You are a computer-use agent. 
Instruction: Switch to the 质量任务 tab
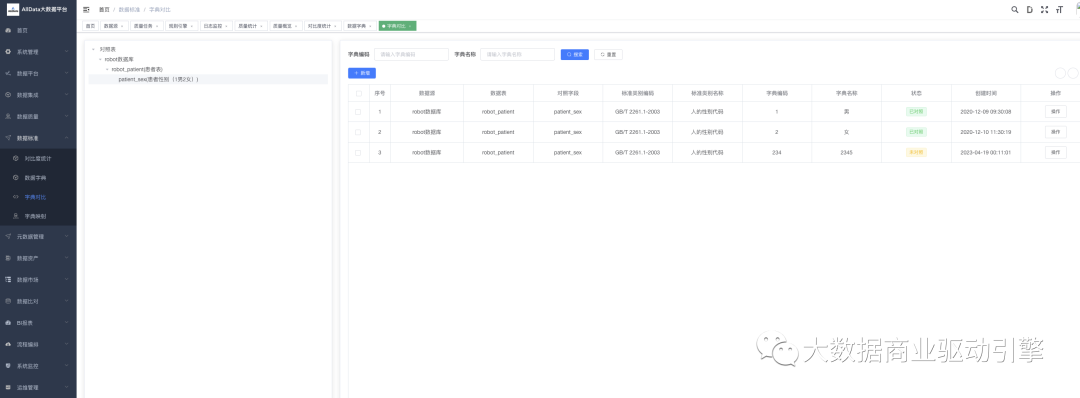(x=147, y=25)
